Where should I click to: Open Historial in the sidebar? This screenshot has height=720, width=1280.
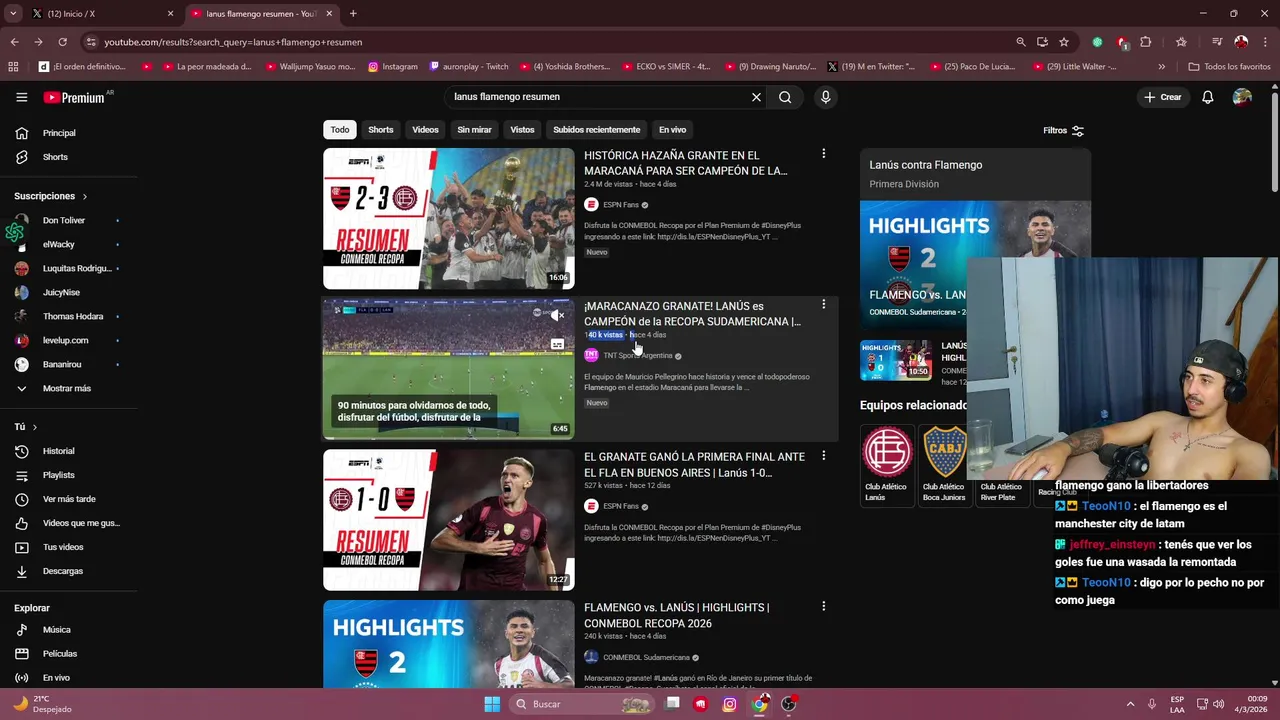tap(68, 451)
